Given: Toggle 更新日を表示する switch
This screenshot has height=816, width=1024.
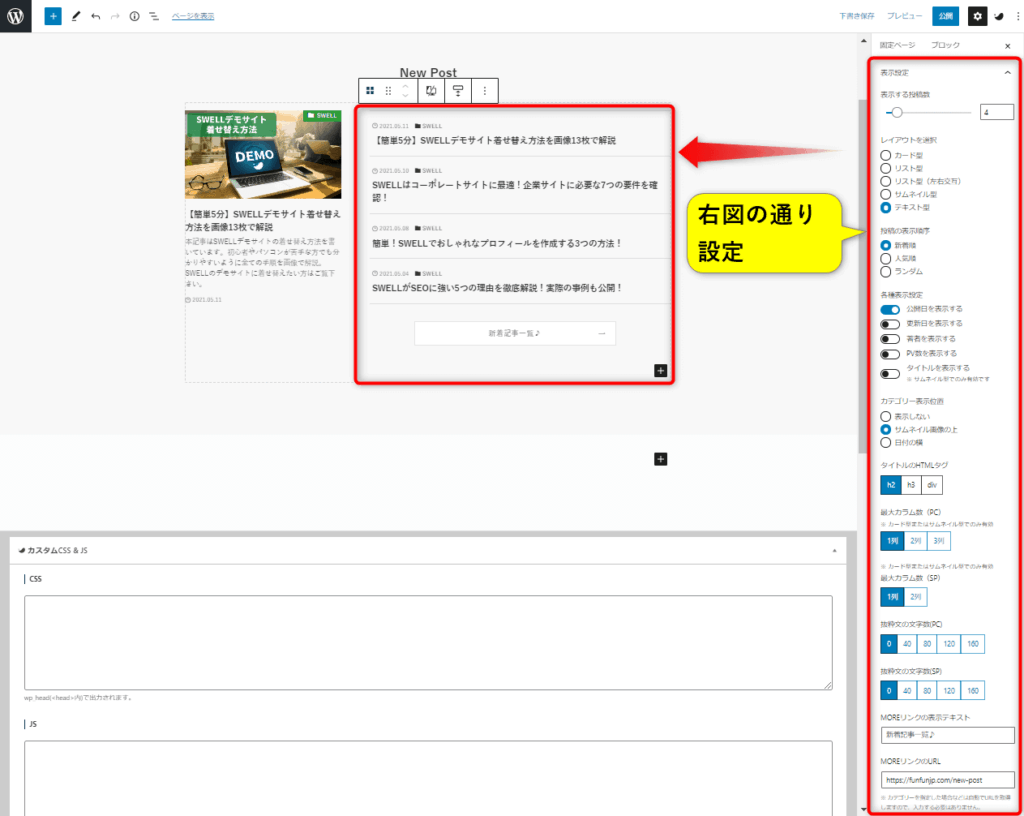Looking at the screenshot, I should click(x=890, y=324).
